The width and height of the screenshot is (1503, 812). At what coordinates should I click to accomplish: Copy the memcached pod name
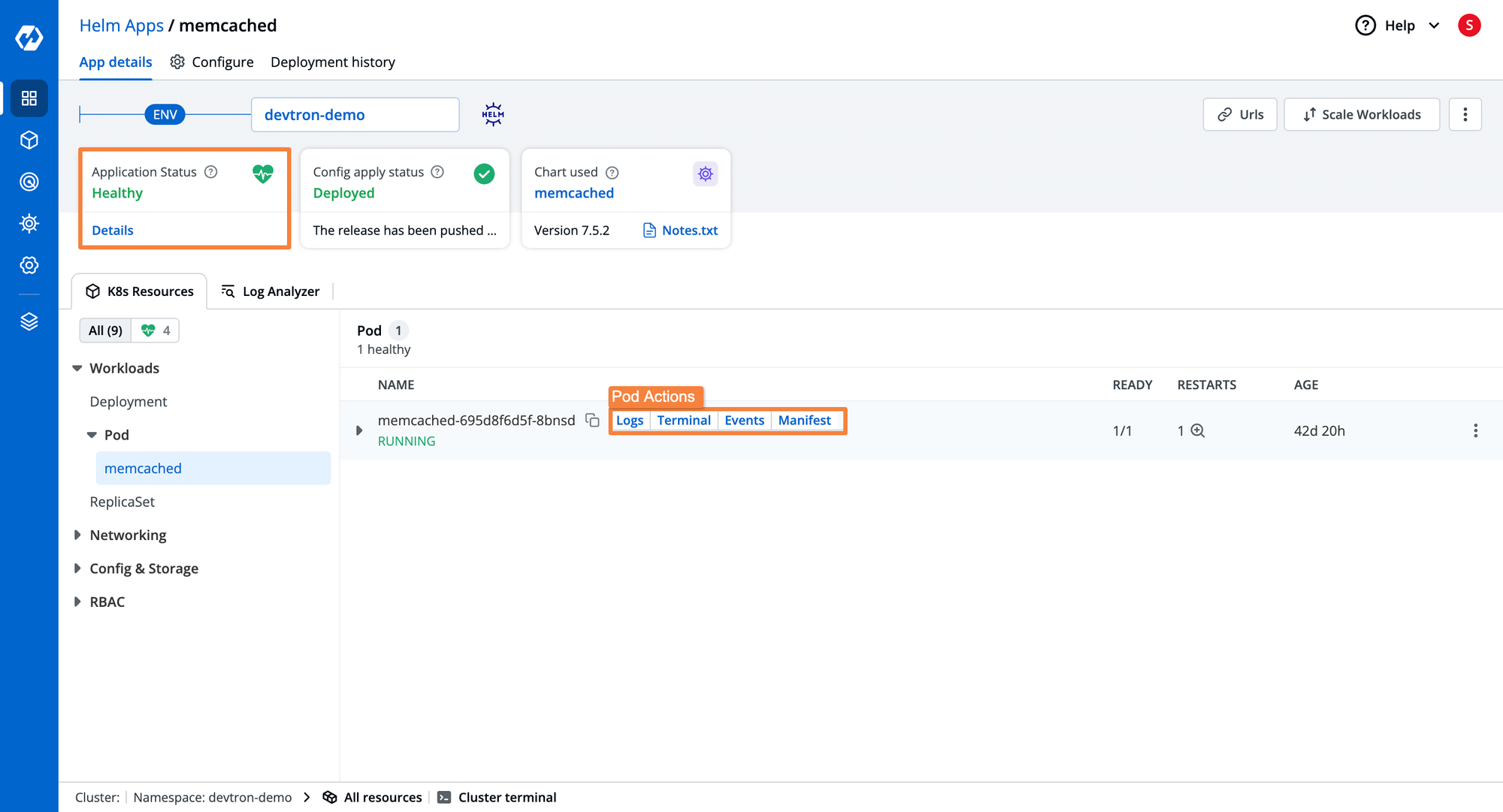pos(592,420)
